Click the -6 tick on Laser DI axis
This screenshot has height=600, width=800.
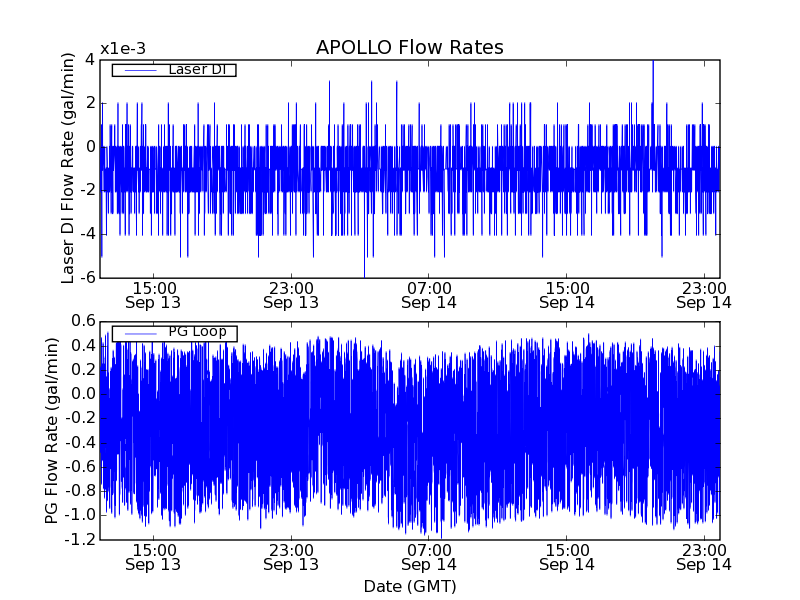pyautogui.click(x=88, y=277)
